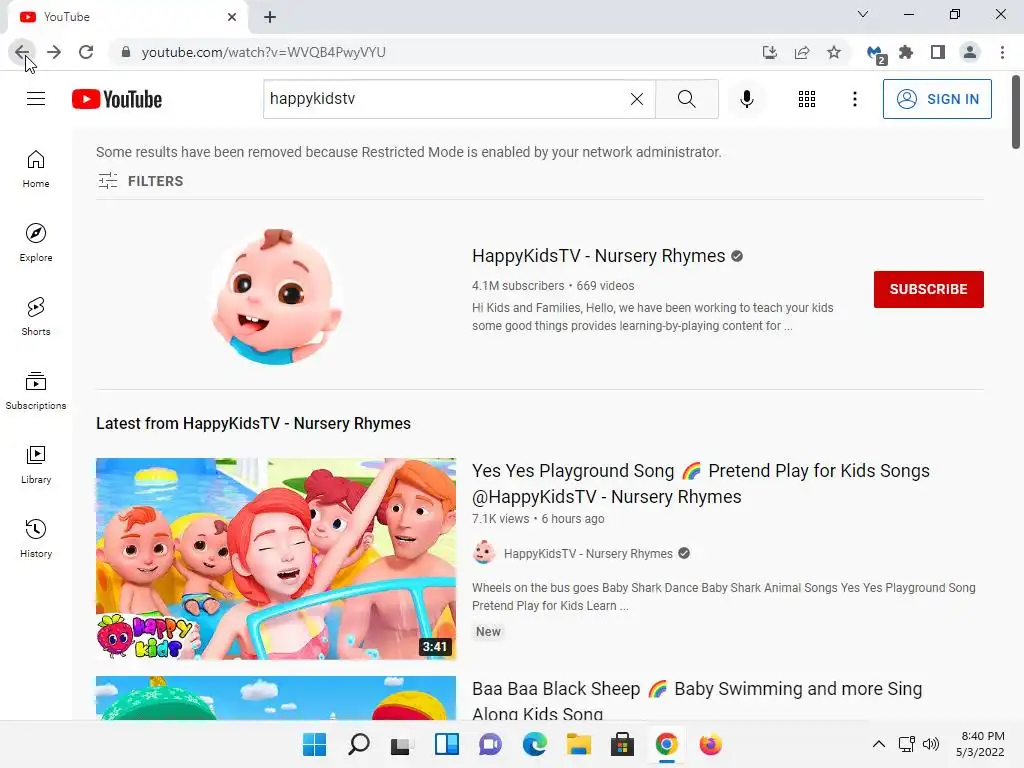
Task: Reload the current page
Action: (x=86, y=52)
